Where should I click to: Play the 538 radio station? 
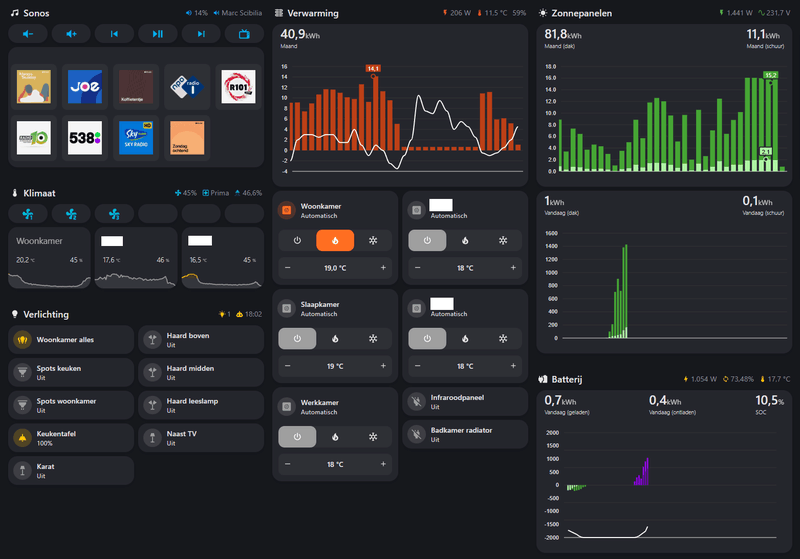(x=85, y=138)
